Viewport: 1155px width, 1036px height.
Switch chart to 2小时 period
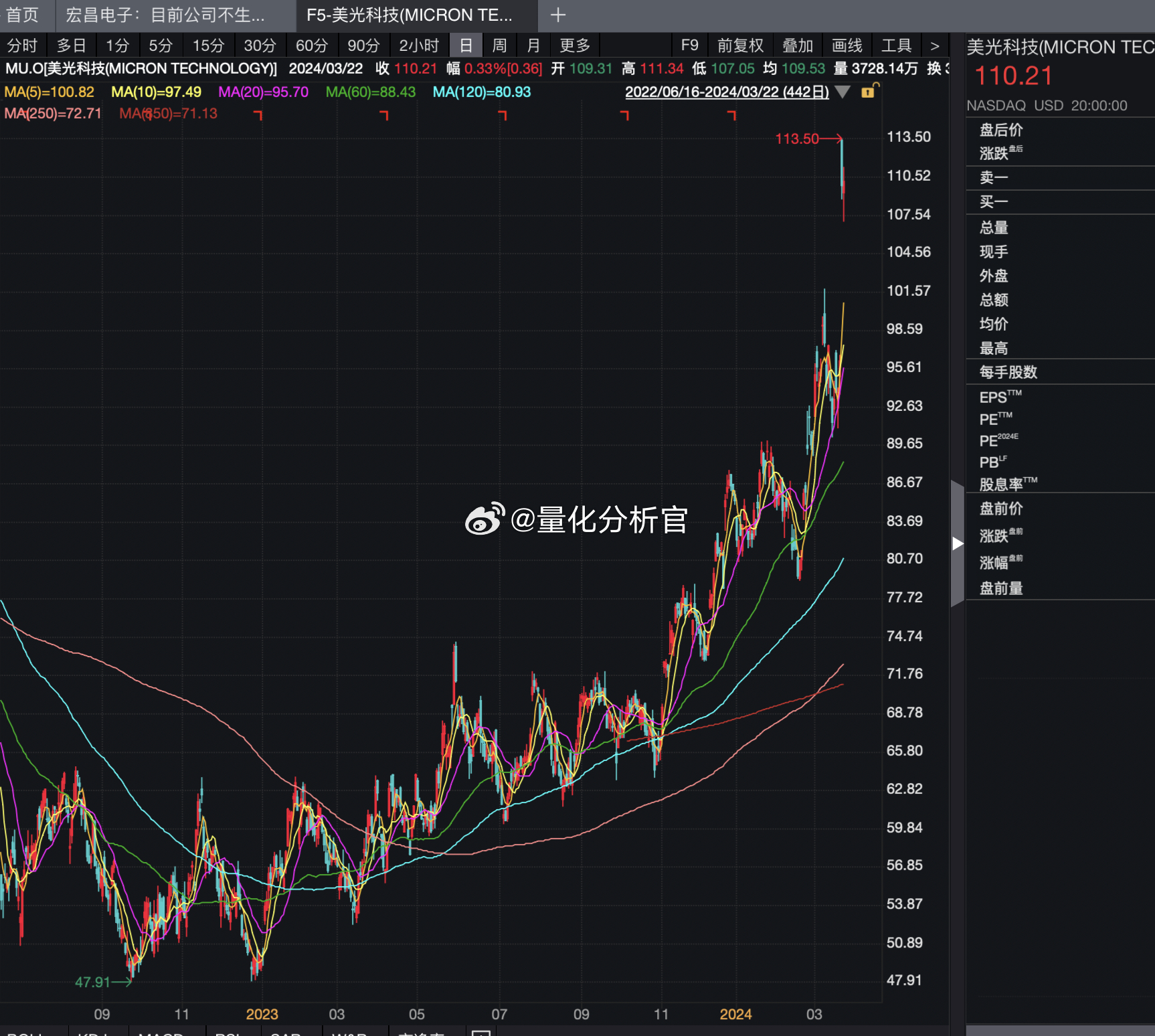[x=419, y=46]
